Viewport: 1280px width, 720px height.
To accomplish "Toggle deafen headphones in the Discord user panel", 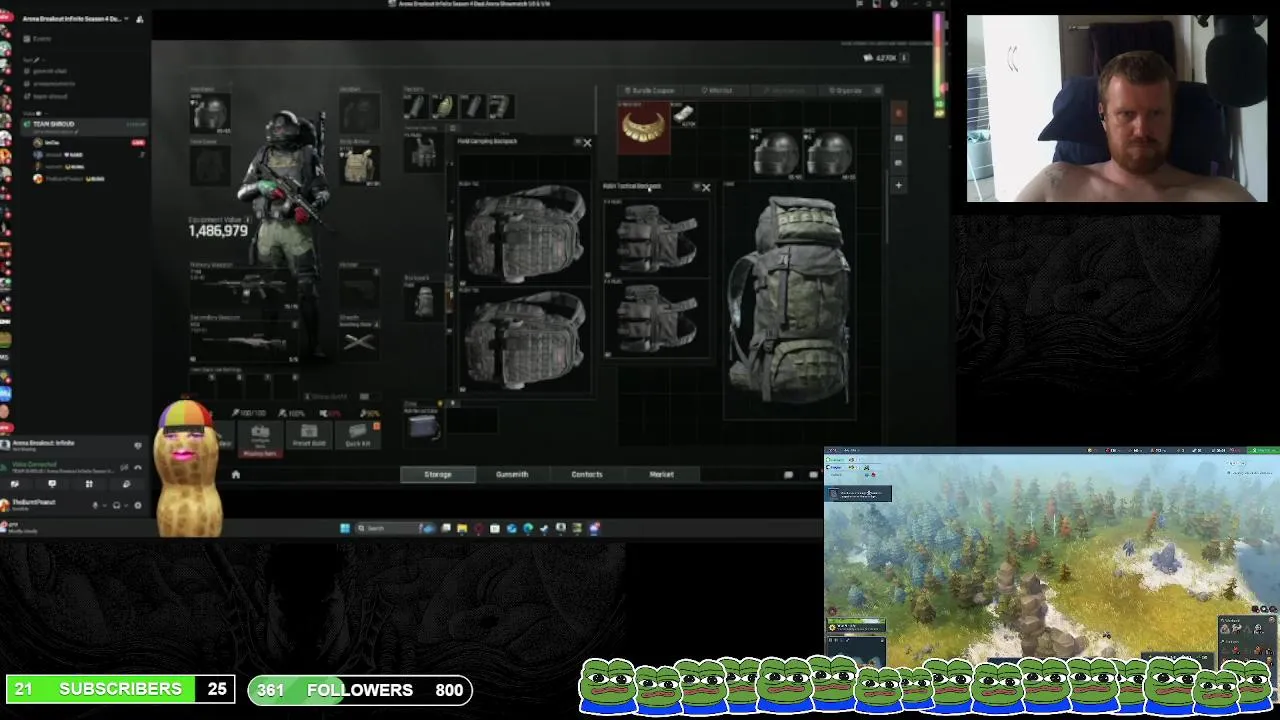I will (x=116, y=505).
